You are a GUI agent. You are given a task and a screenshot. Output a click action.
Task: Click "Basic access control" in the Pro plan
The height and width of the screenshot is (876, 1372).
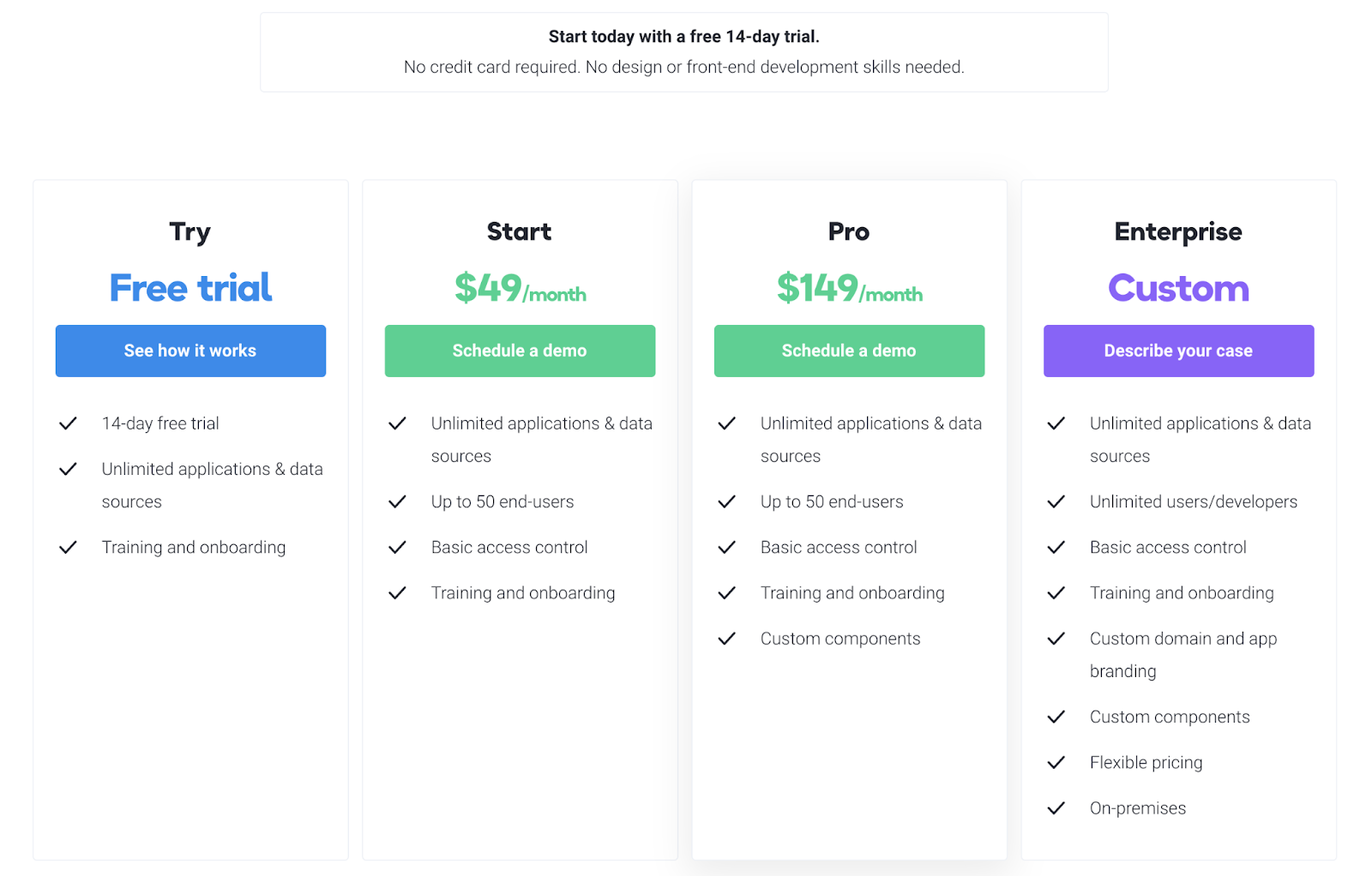click(x=839, y=548)
